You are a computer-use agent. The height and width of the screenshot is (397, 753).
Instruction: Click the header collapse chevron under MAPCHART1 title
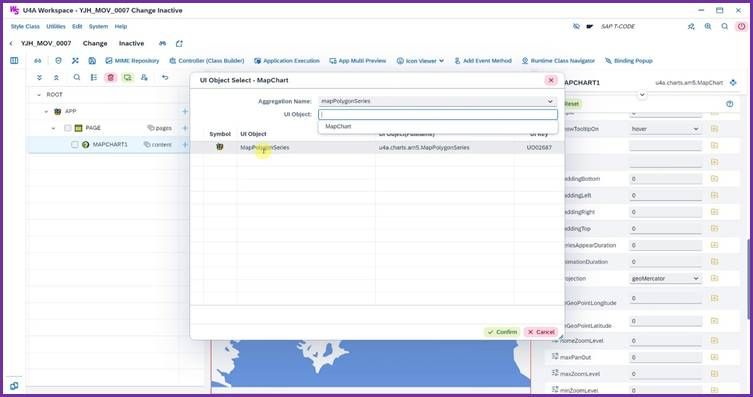click(642, 95)
